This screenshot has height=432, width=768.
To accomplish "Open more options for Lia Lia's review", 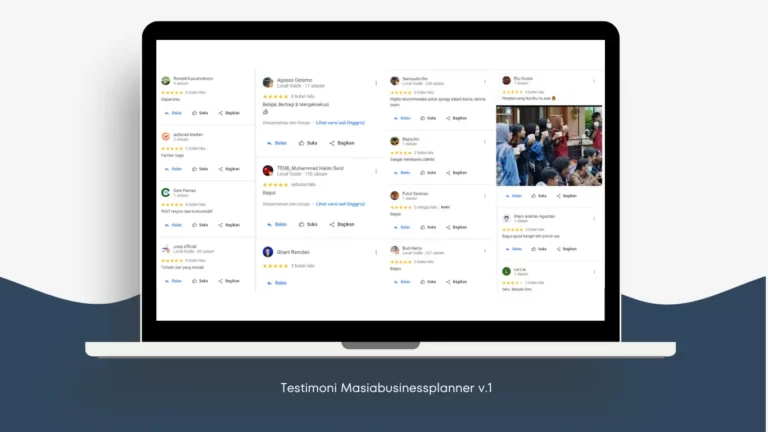I will coord(594,272).
